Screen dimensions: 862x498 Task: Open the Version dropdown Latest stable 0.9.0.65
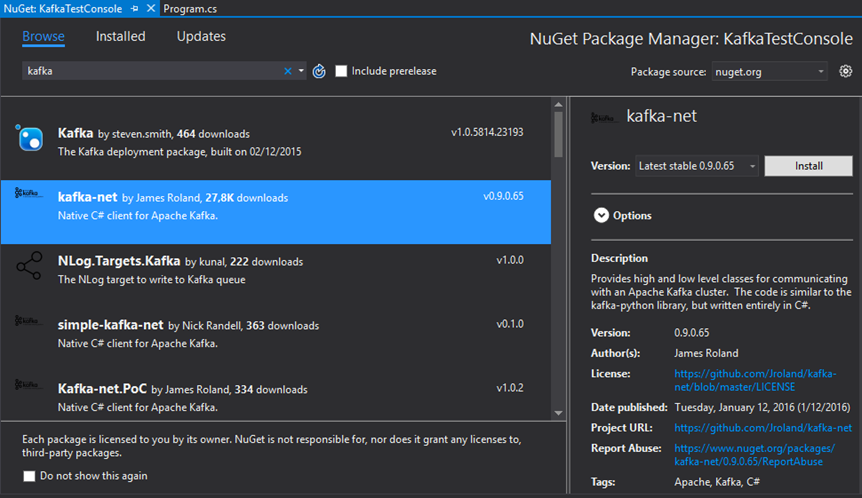697,166
